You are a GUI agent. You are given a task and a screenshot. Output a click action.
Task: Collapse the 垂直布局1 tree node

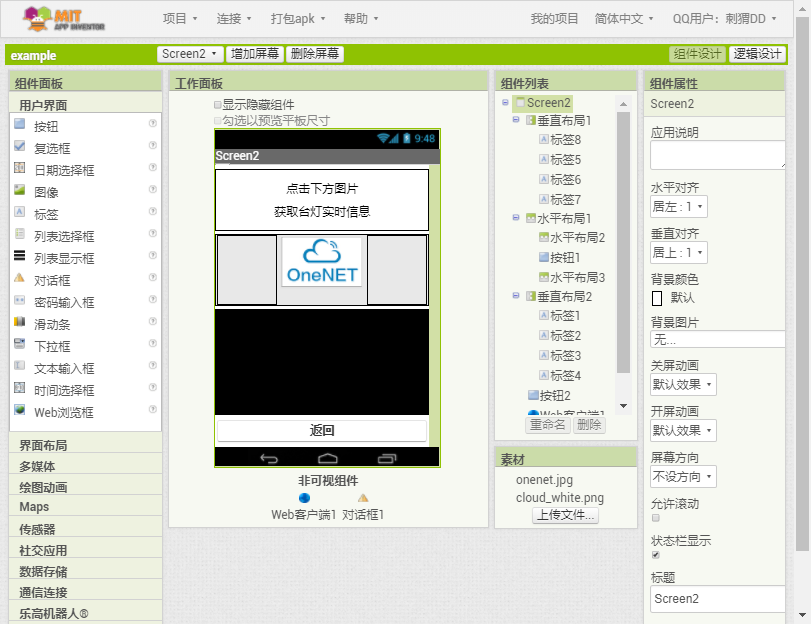pyautogui.click(x=516, y=120)
